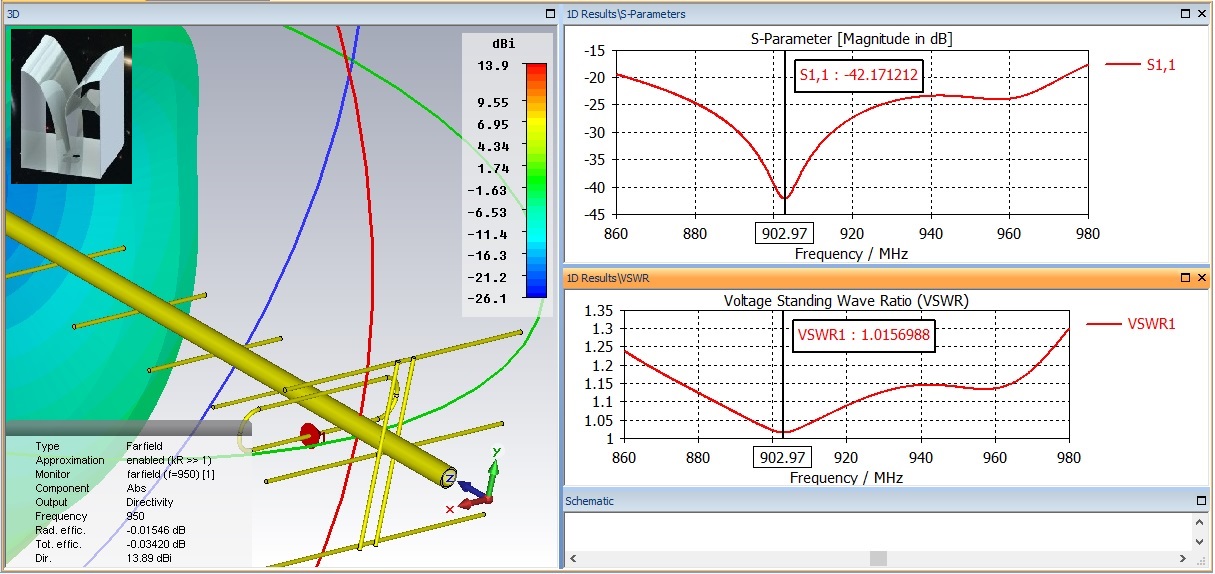The width and height of the screenshot is (1215, 574).
Task: Maximize the 3D view panel
Action: pos(550,14)
